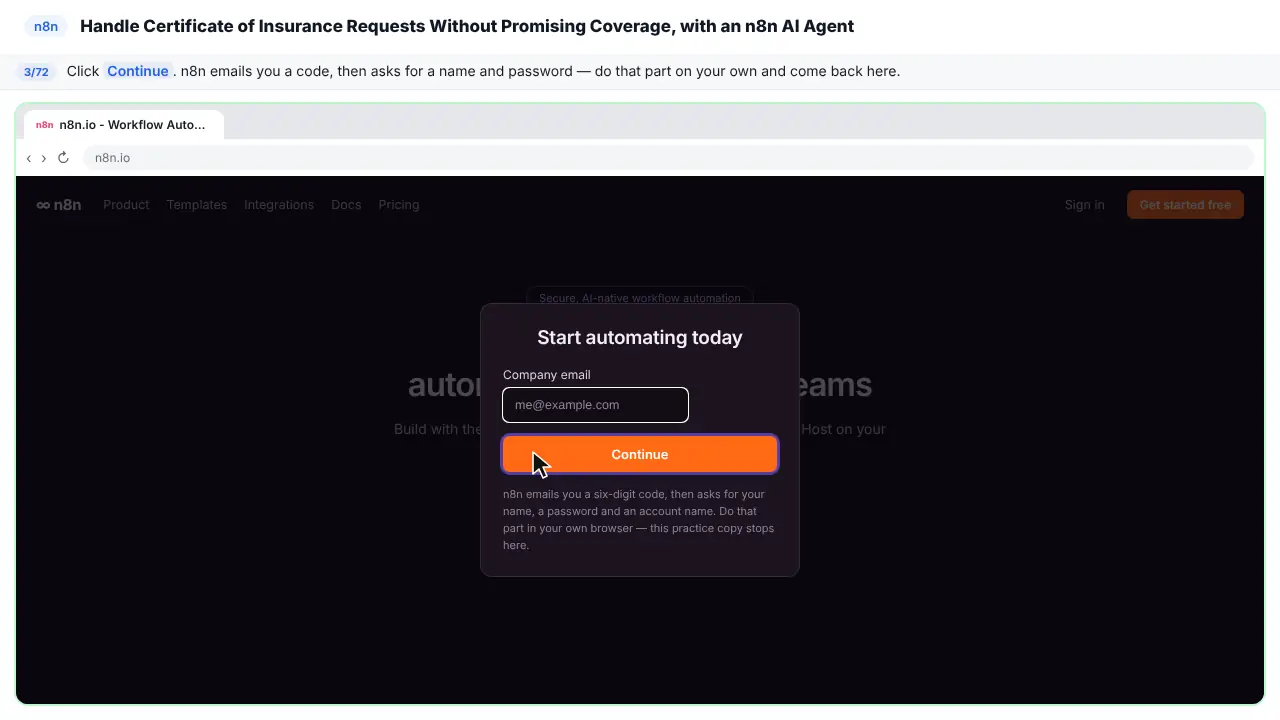Open the Templates nav item
The width and height of the screenshot is (1280, 720).
197,205
